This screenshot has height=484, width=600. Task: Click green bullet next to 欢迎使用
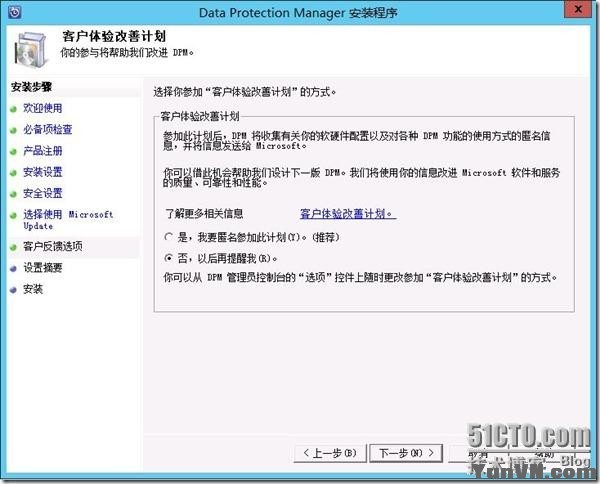coord(13,109)
